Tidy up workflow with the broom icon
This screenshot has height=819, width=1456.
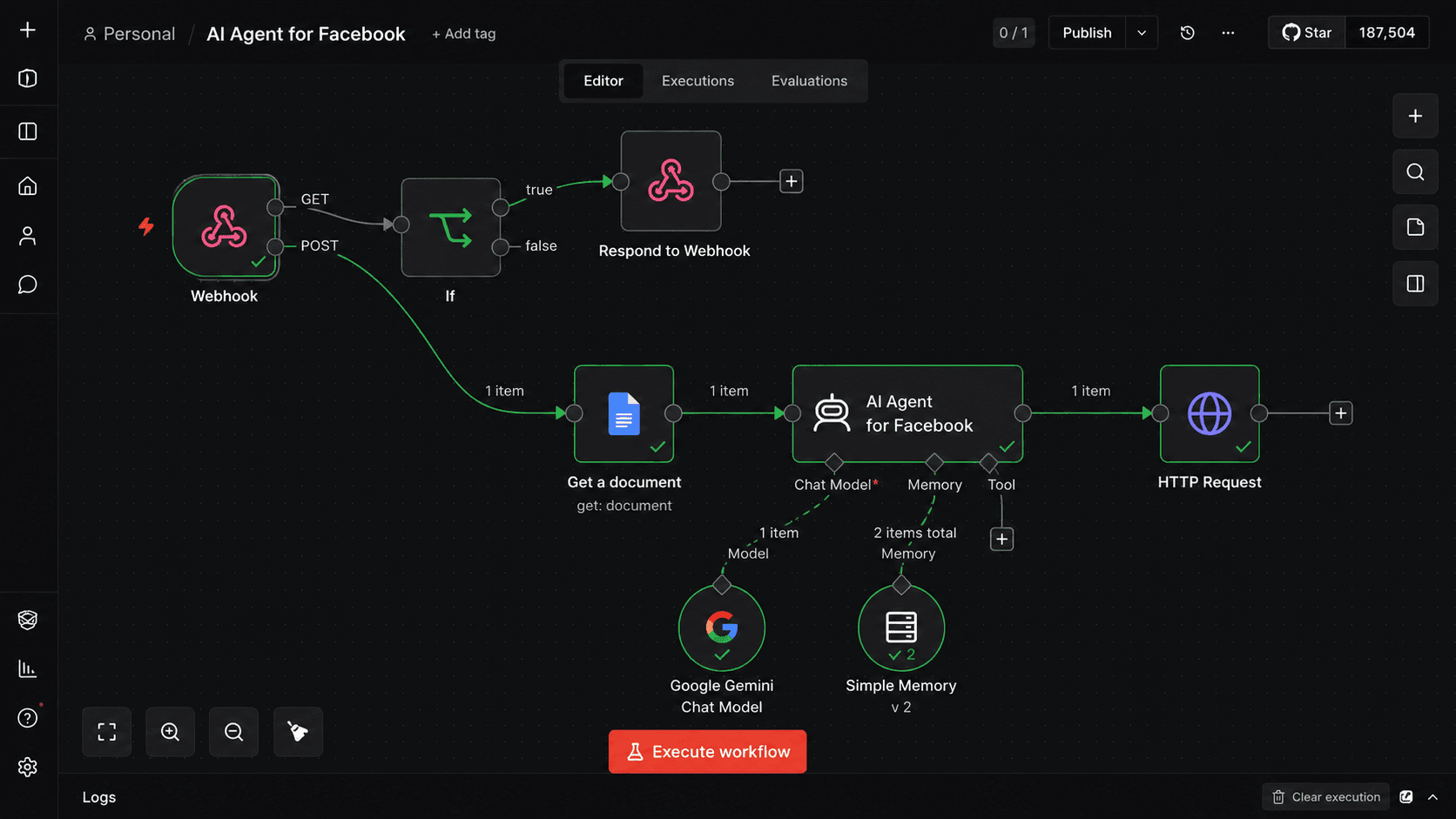click(299, 732)
